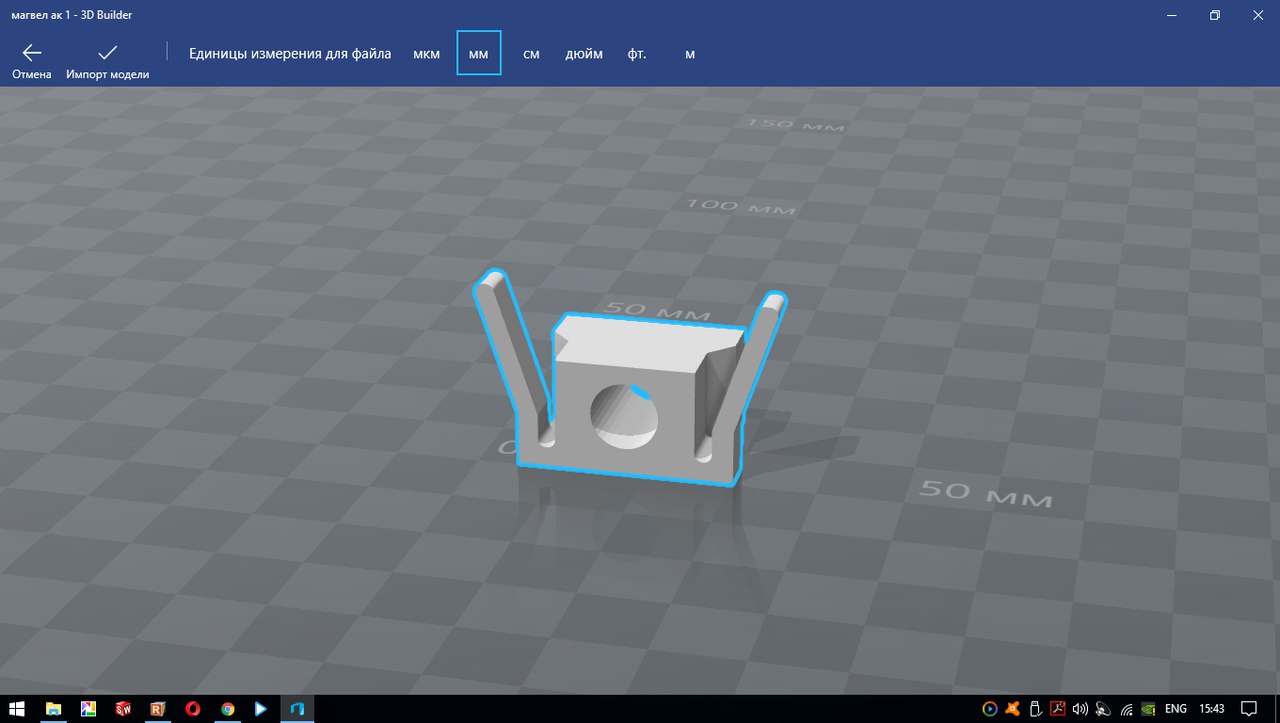The height and width of the screenshot is (723, 1280).
Task: Open the volume speaker tray control
Action: point(1080,709)
